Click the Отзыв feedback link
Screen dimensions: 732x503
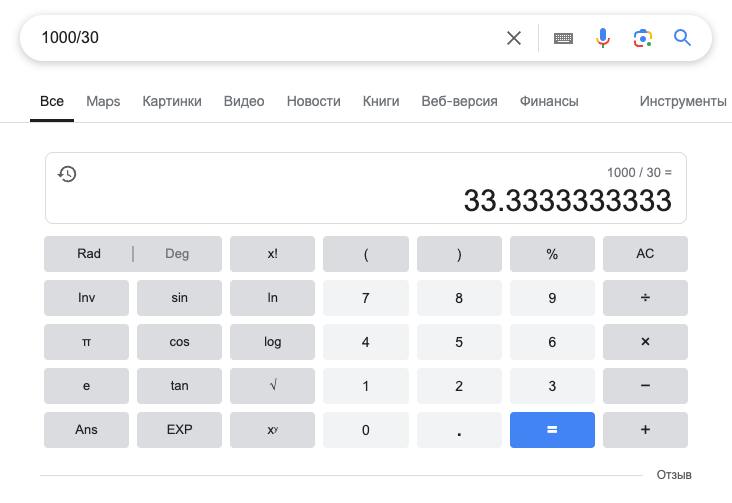tap(674, 475)
